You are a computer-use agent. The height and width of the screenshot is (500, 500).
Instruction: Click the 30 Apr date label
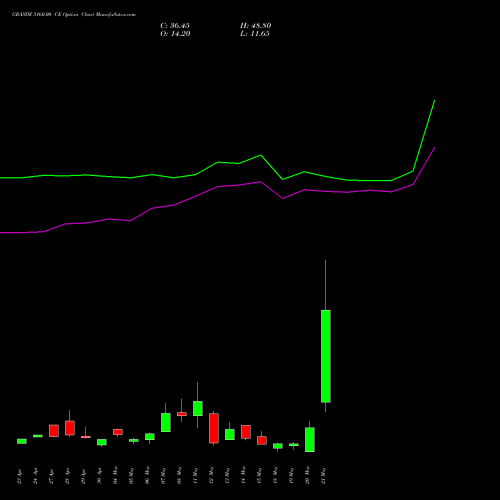(99, 476)
